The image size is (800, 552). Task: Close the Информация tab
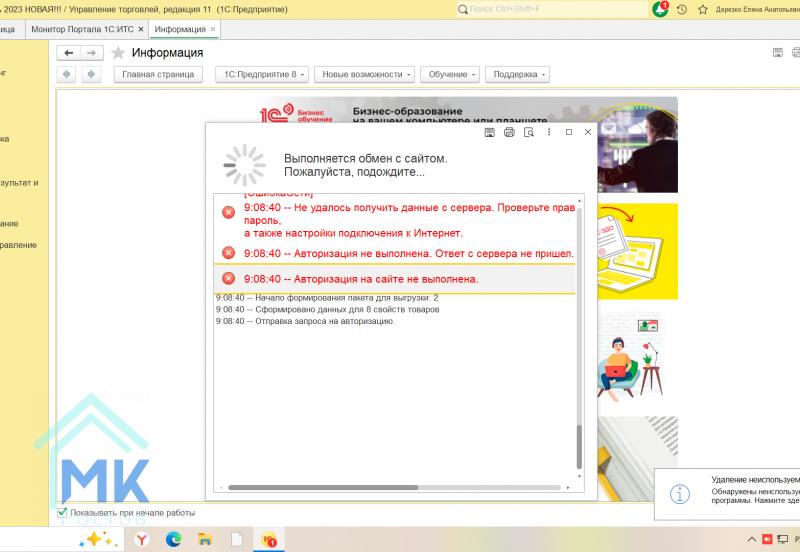tap(213, 29)
